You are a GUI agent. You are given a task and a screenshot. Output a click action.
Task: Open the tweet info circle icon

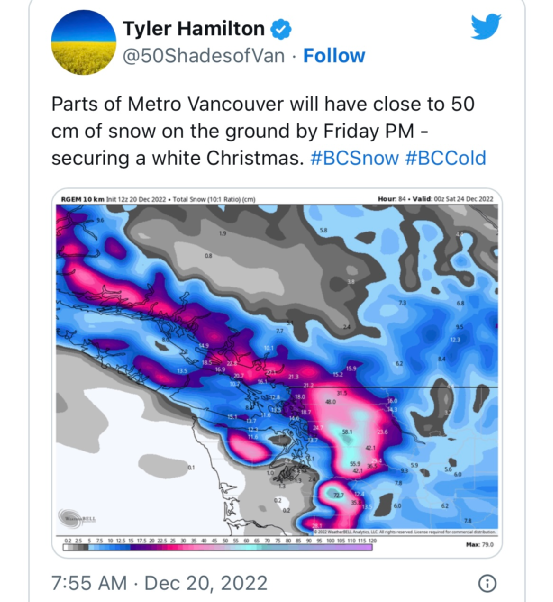coord(487,583)
